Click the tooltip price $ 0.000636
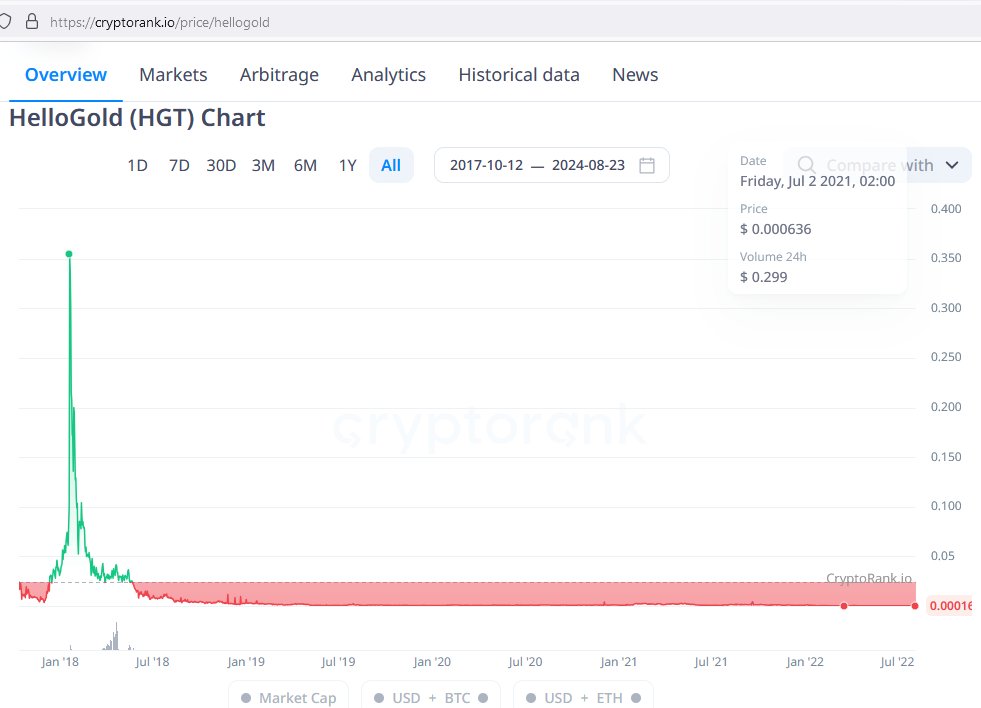 pos(775,229)
